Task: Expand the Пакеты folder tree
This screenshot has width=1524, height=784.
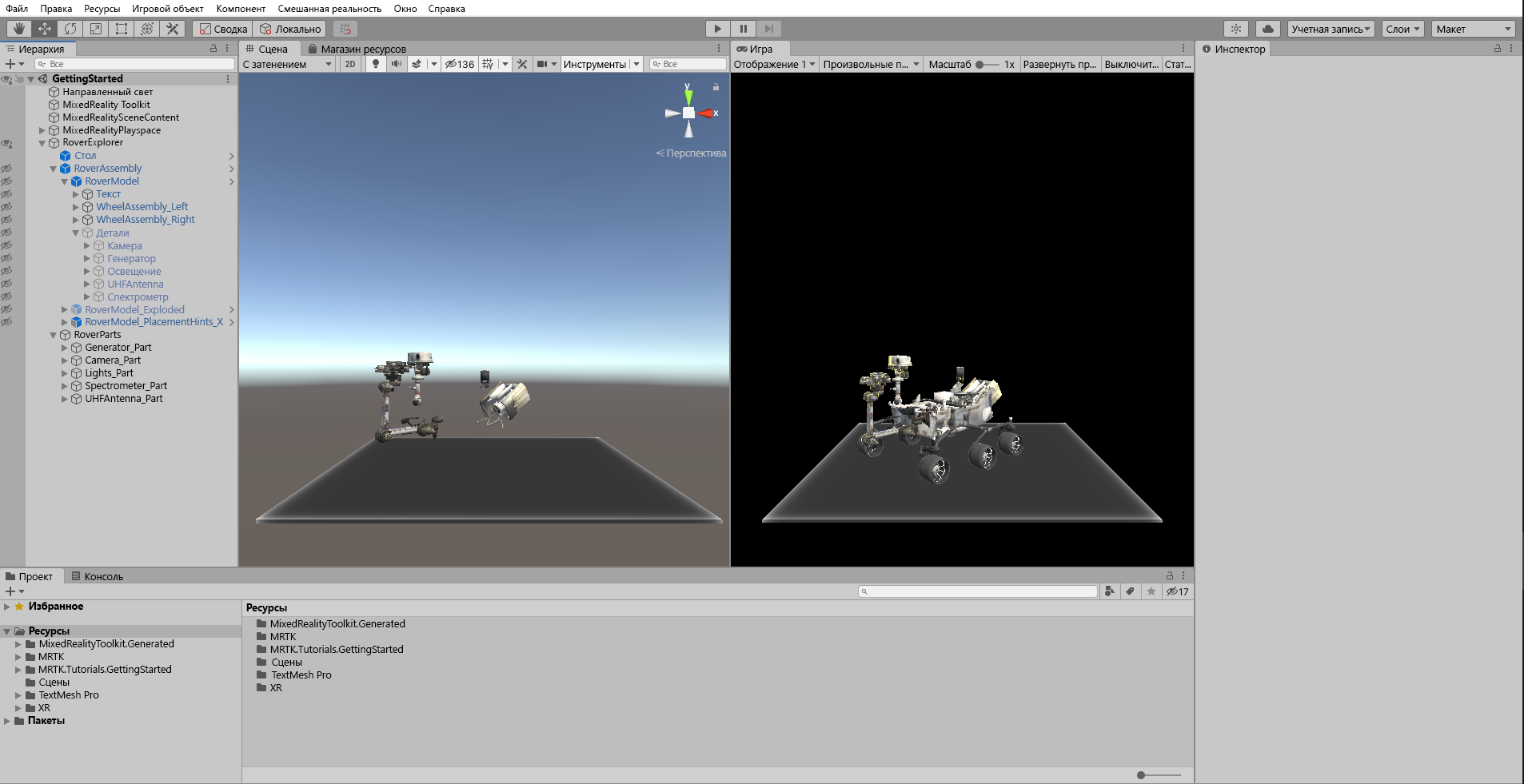Action: (7, 721)
